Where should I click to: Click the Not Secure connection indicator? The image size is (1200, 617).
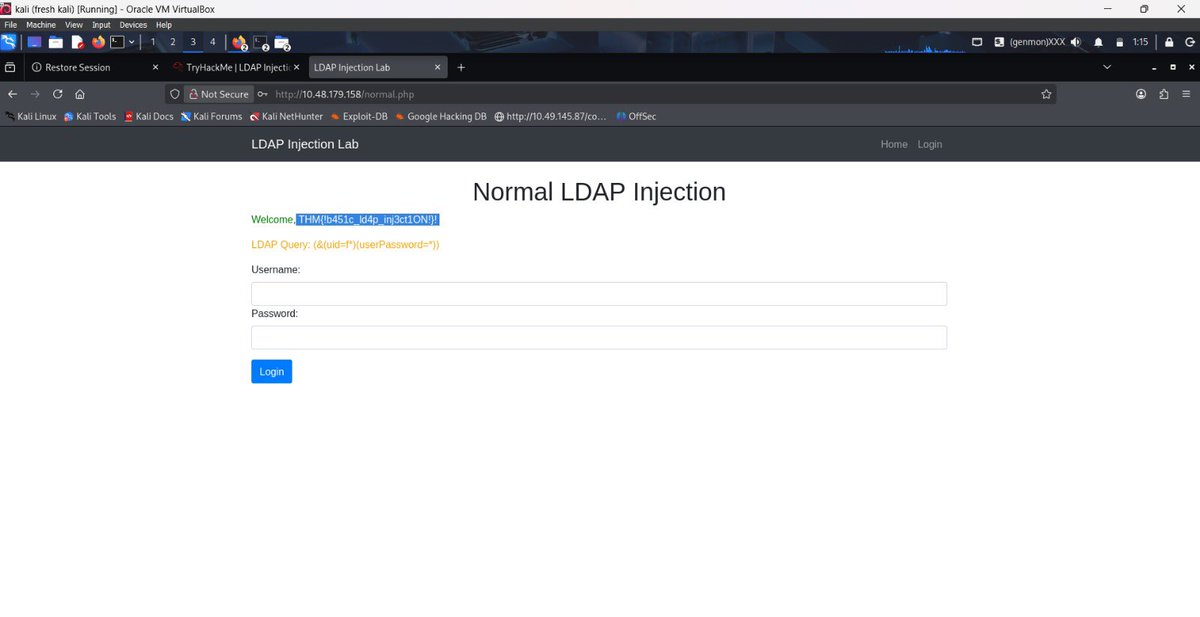219,94
